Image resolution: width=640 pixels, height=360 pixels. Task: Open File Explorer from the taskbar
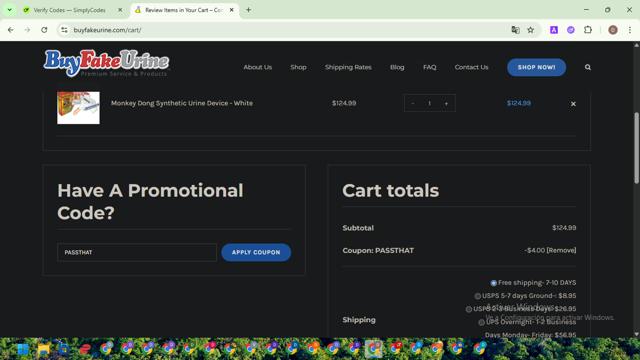[44, 349]
